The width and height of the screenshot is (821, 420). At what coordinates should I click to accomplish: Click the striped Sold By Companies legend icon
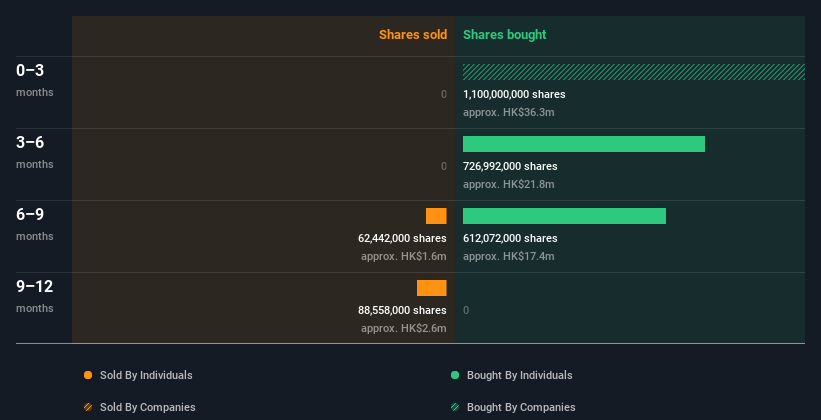coord(88,407)
